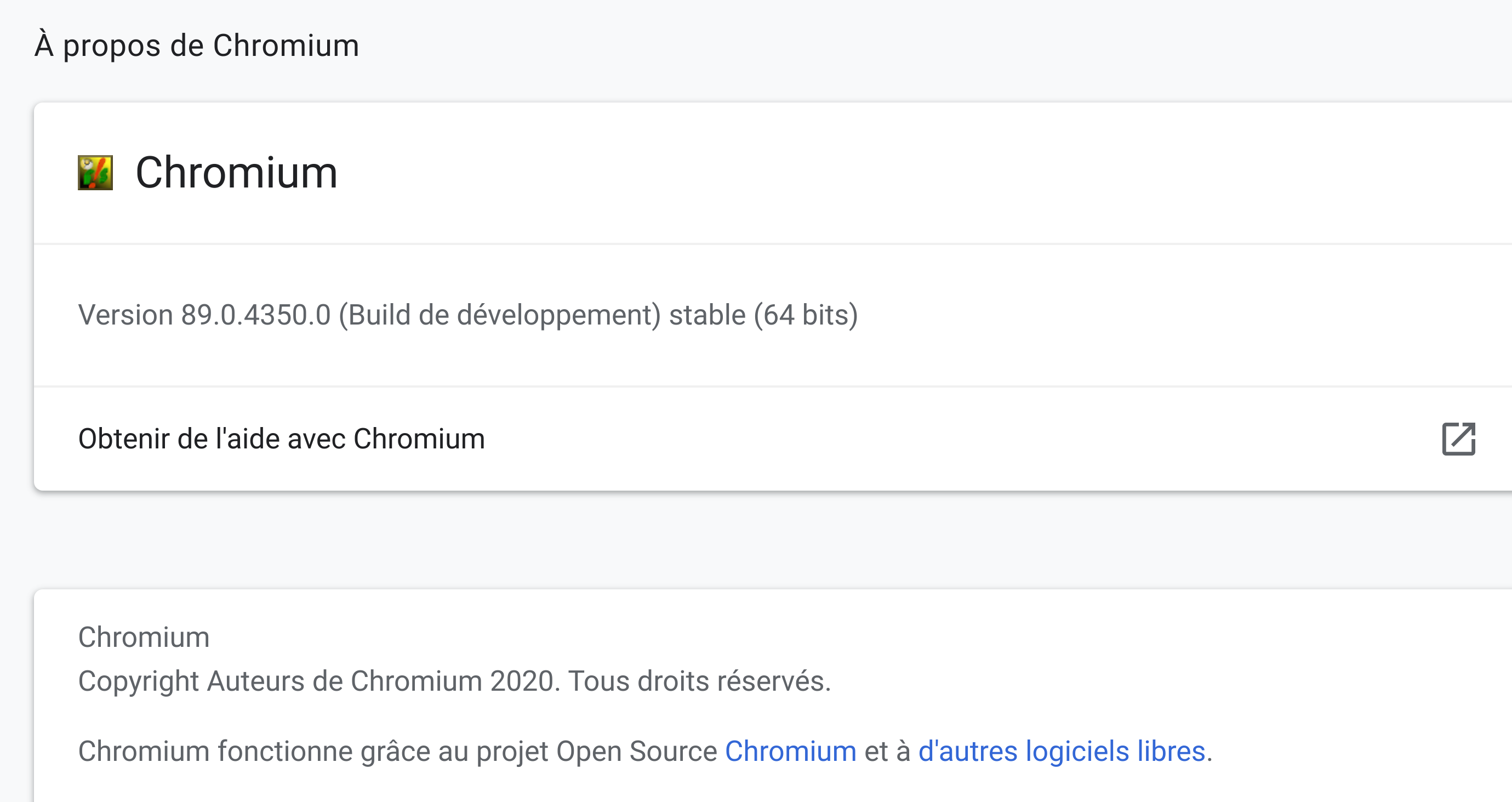Click the word Version in version line

(125, 315)
